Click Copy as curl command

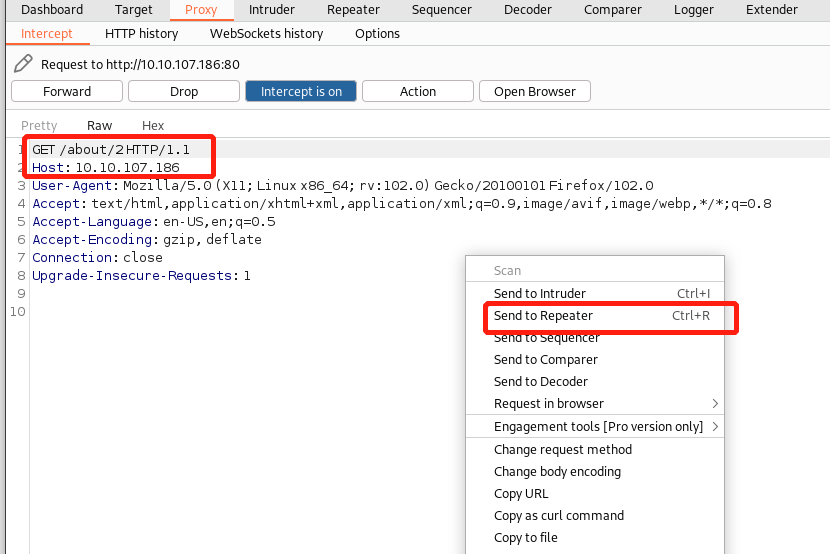pyautogui.click(x=558, y=516)
